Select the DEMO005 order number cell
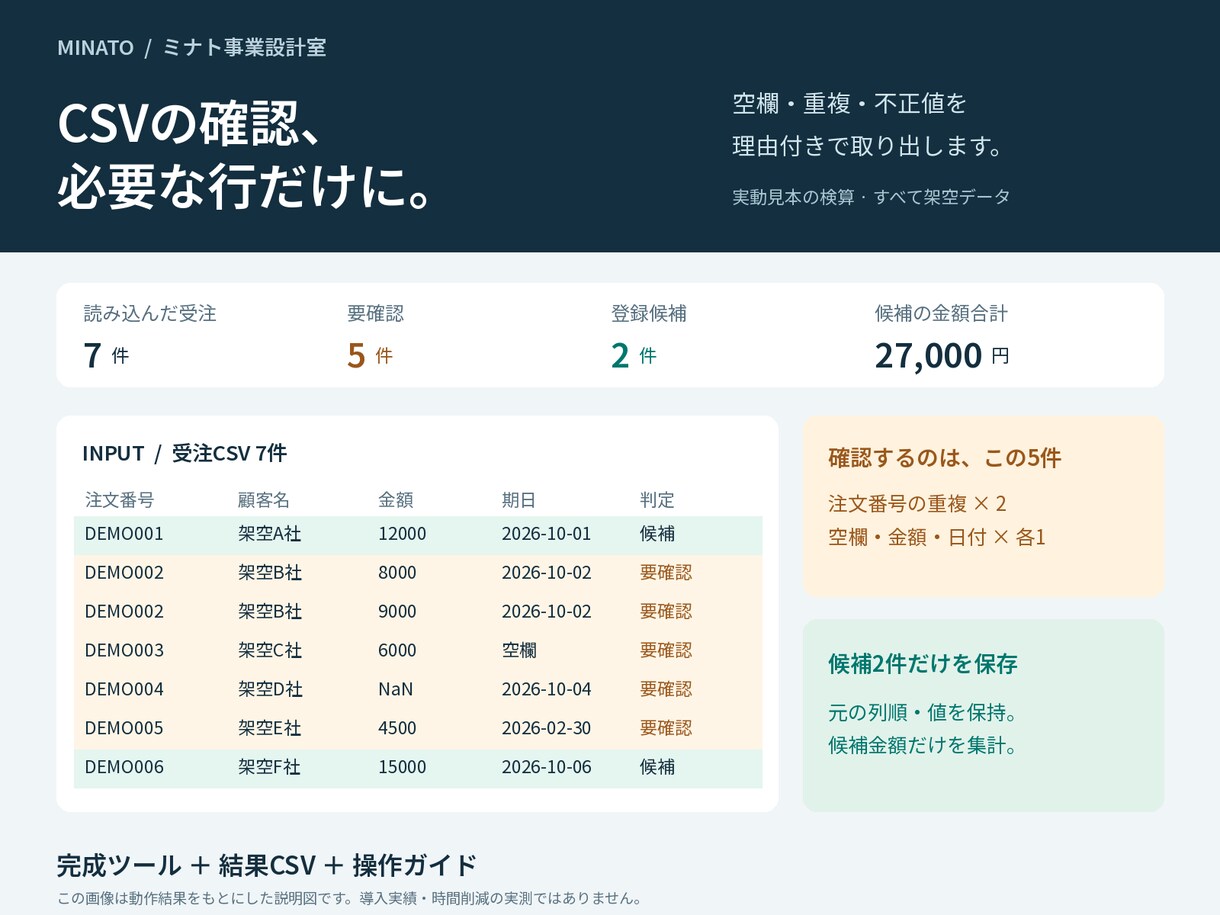This screenshot has width=1220, height=915. pyautogui.click(x=124, y=729)
